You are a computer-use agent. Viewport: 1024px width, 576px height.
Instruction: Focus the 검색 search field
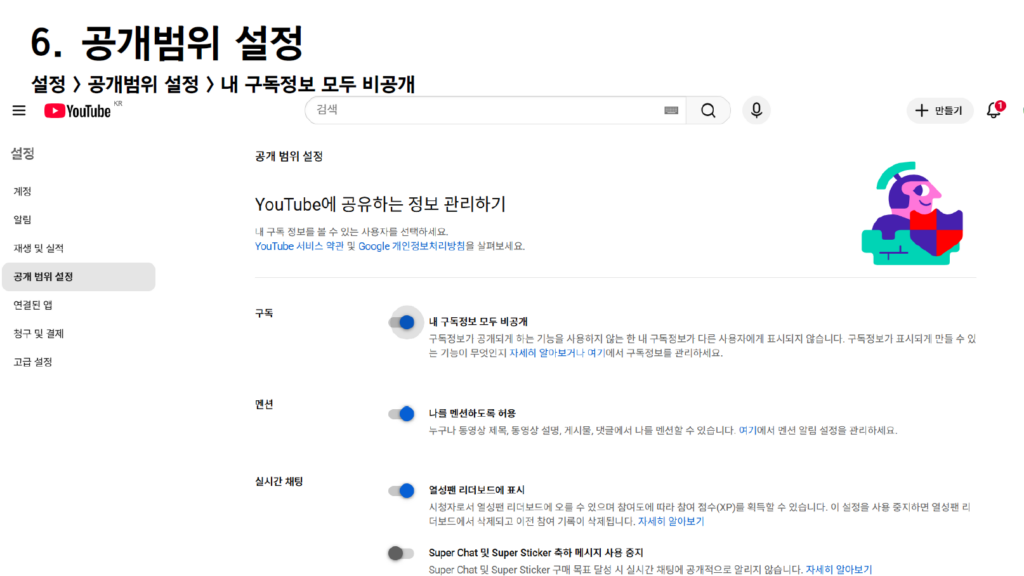pyautogui.click(x=495, y=110)
